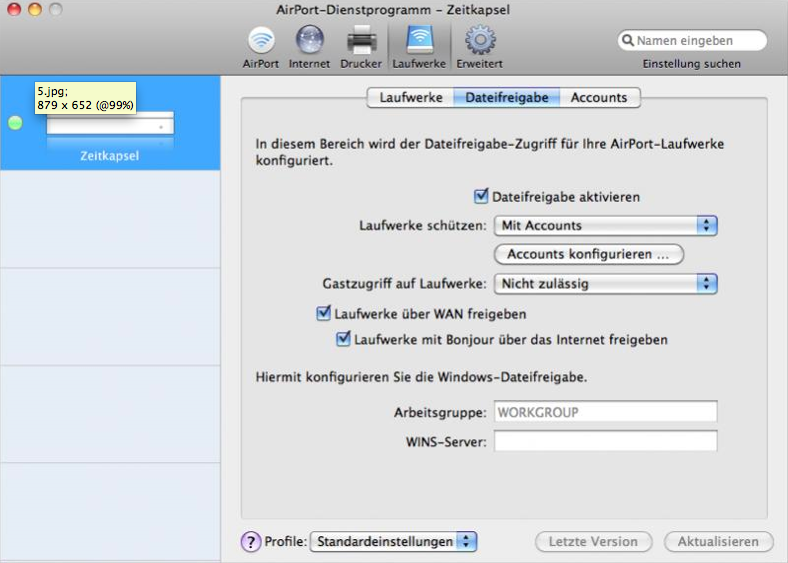
Task: Select the Internet globe icon
Action: [309, 42]
